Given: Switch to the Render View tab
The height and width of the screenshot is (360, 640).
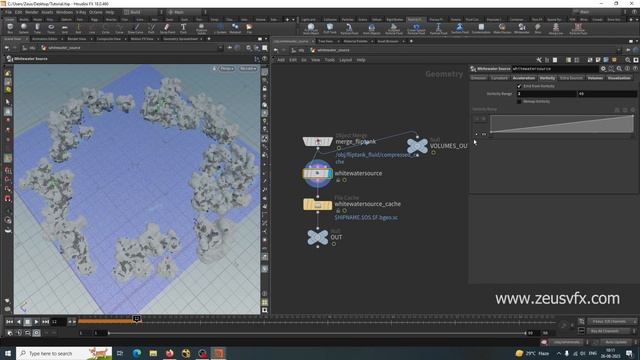Looking at the screenshot, I should click(77, 39).
